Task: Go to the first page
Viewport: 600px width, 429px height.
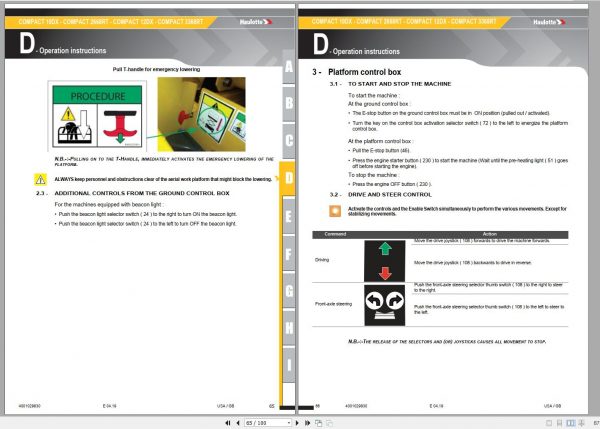Action: click(228, 423)
